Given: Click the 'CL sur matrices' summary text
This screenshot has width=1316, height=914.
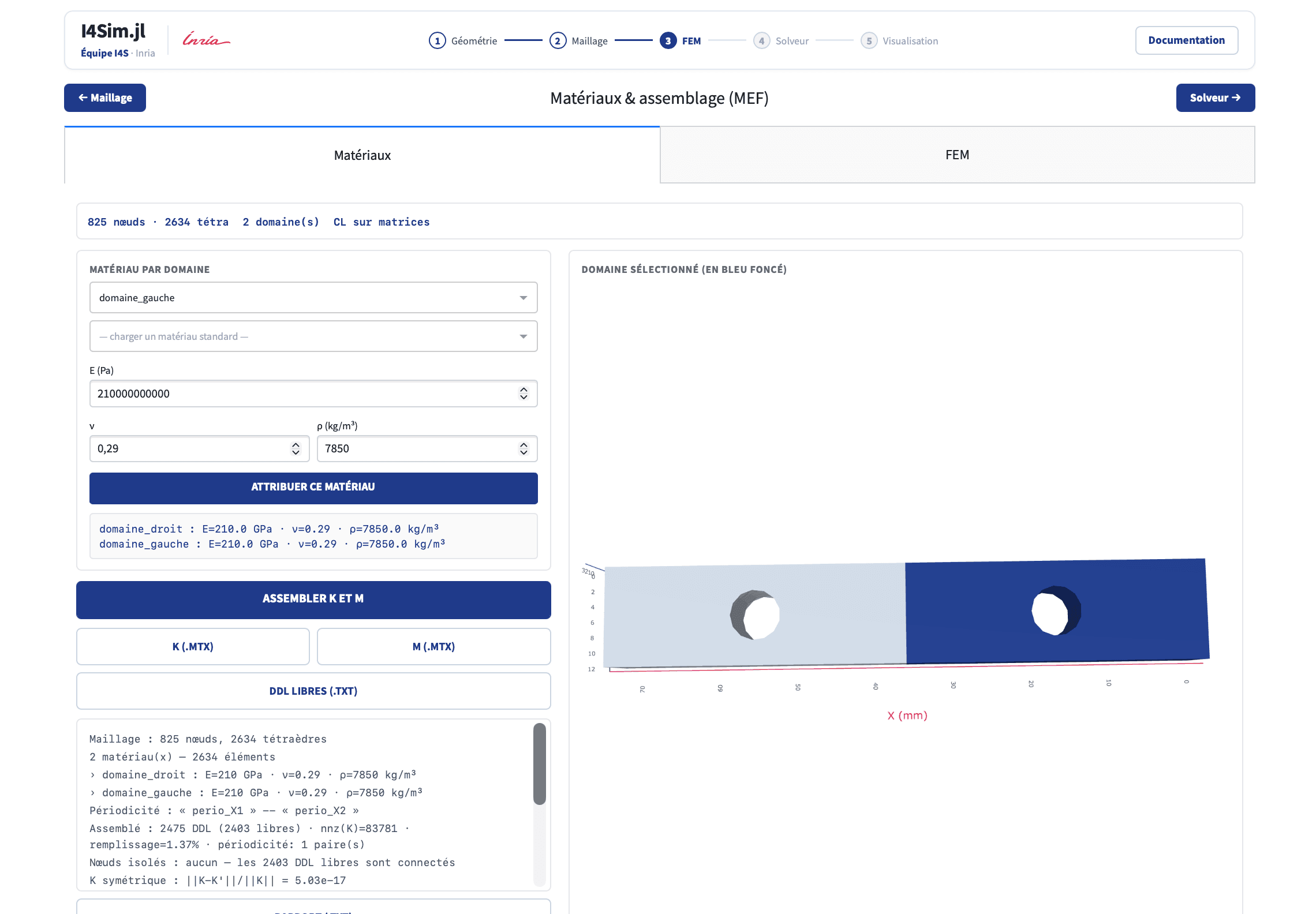Looking at the screenshot, I should 382,222.
